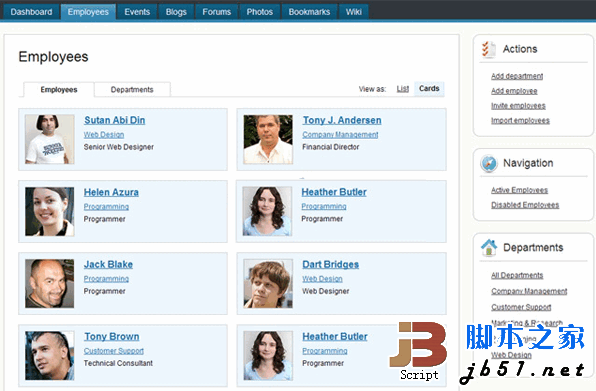Open Tony J. Andersen's profile photo

point(268,139)
